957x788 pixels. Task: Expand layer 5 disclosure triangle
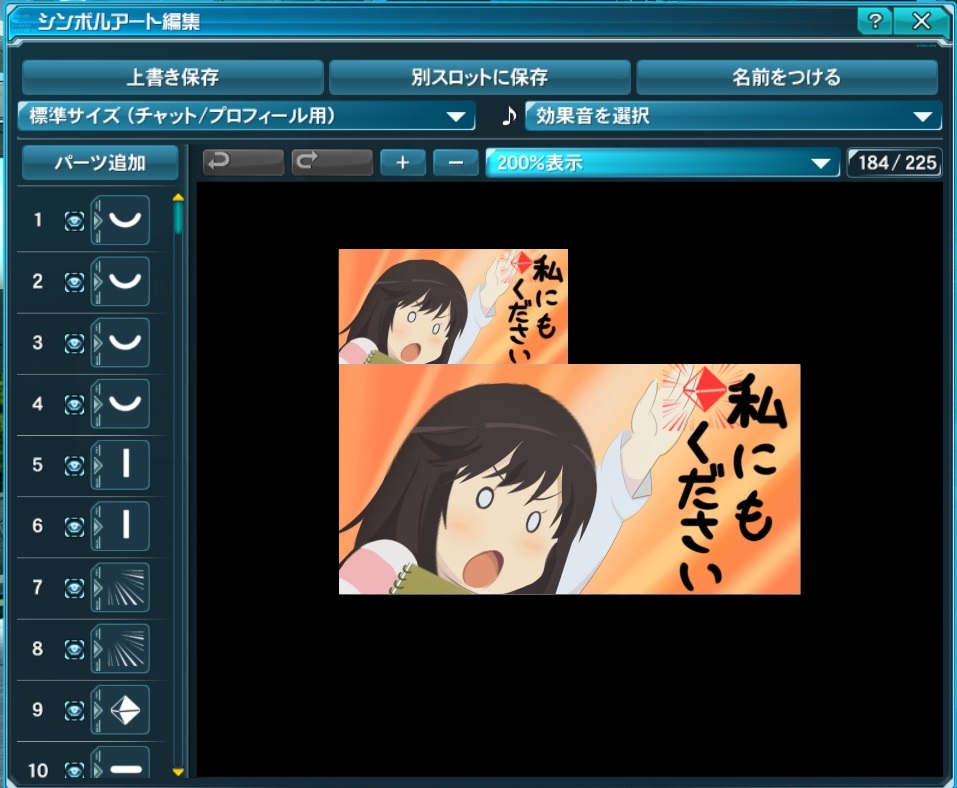pos(97,465)
